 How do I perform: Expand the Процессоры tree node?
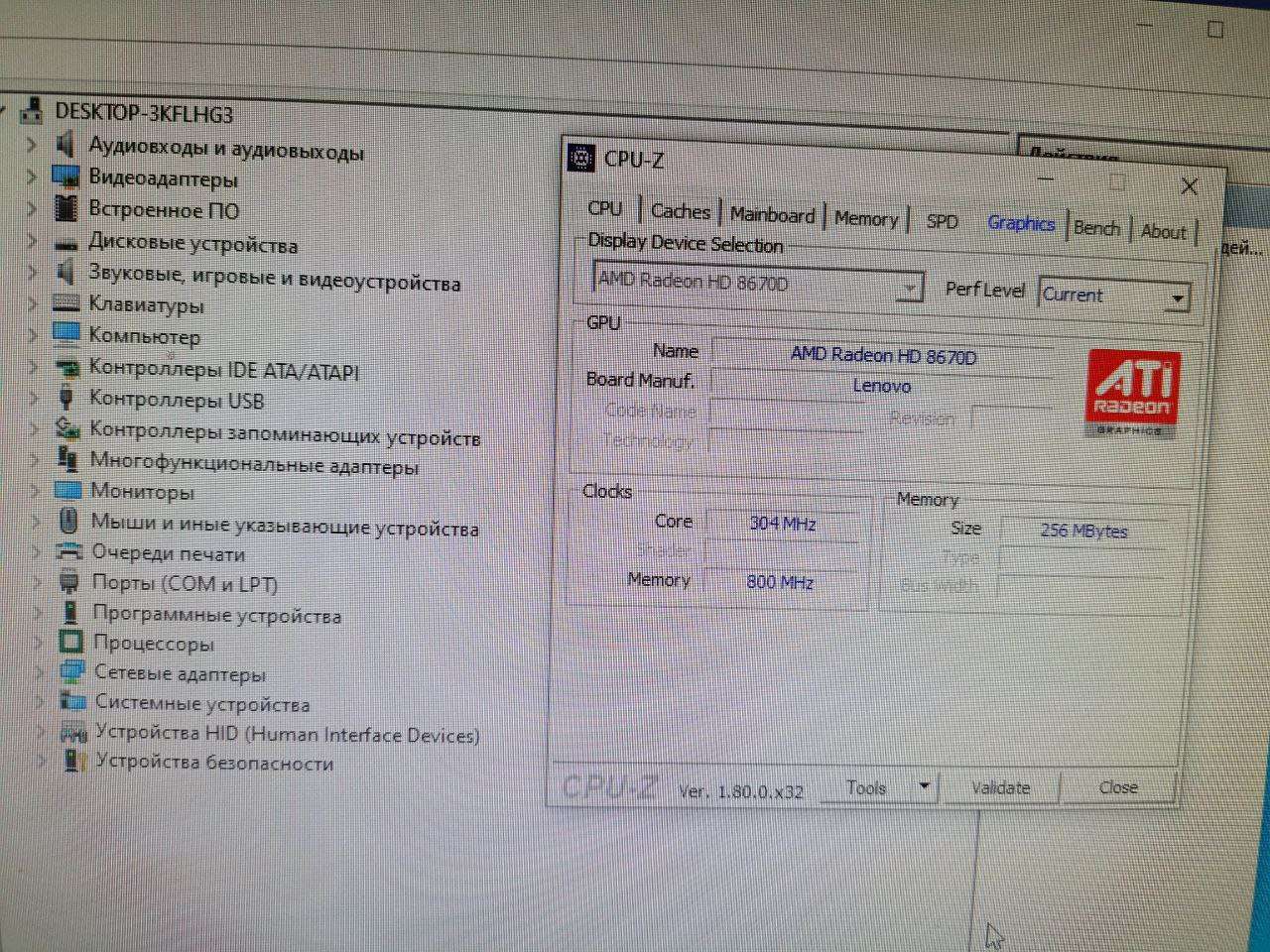tap(39, 643)
